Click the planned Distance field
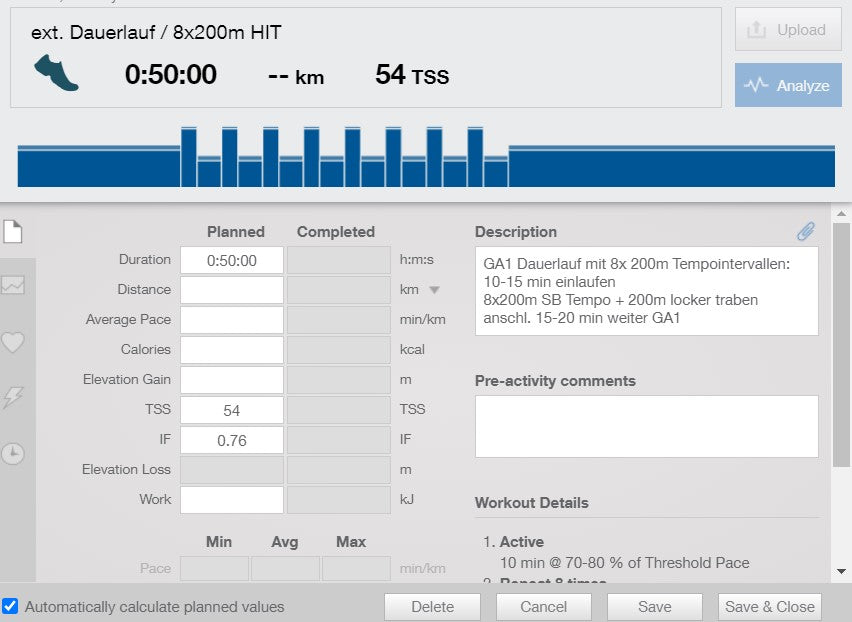This screenshot has width=852, height=622. point(231,289)
